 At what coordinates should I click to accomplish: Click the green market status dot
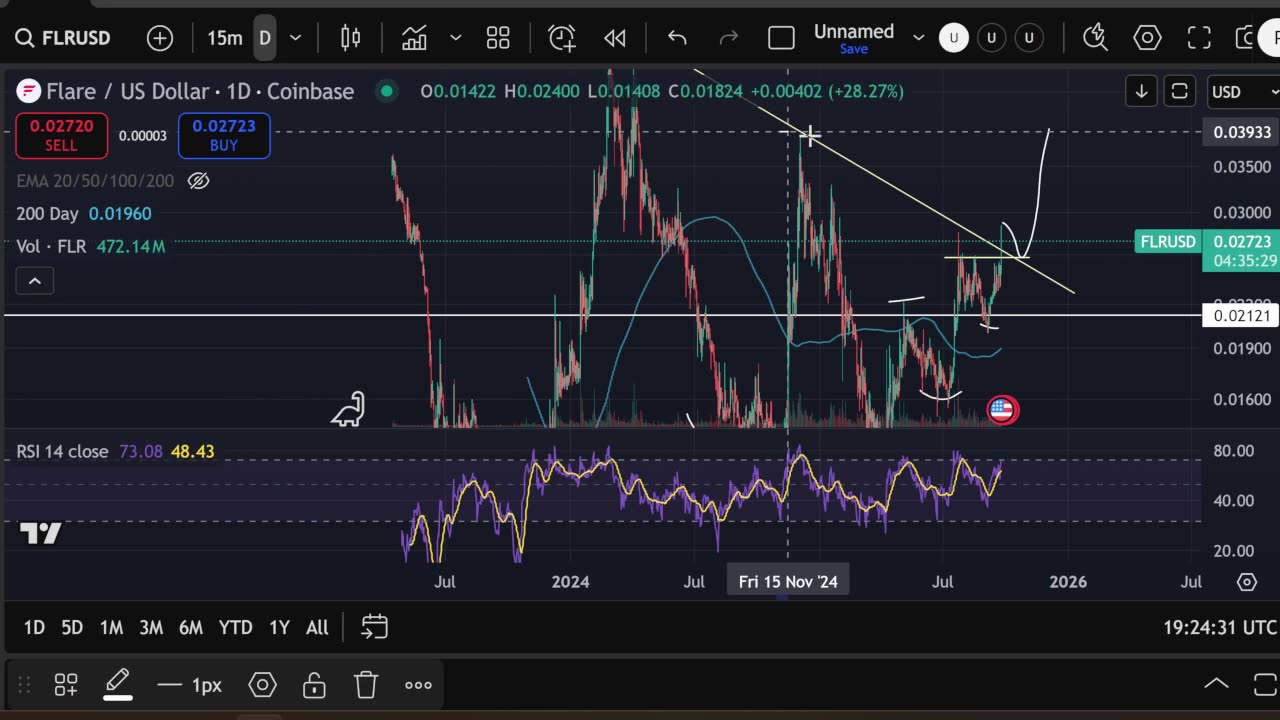pyautogui.click(x=386, y=91)
